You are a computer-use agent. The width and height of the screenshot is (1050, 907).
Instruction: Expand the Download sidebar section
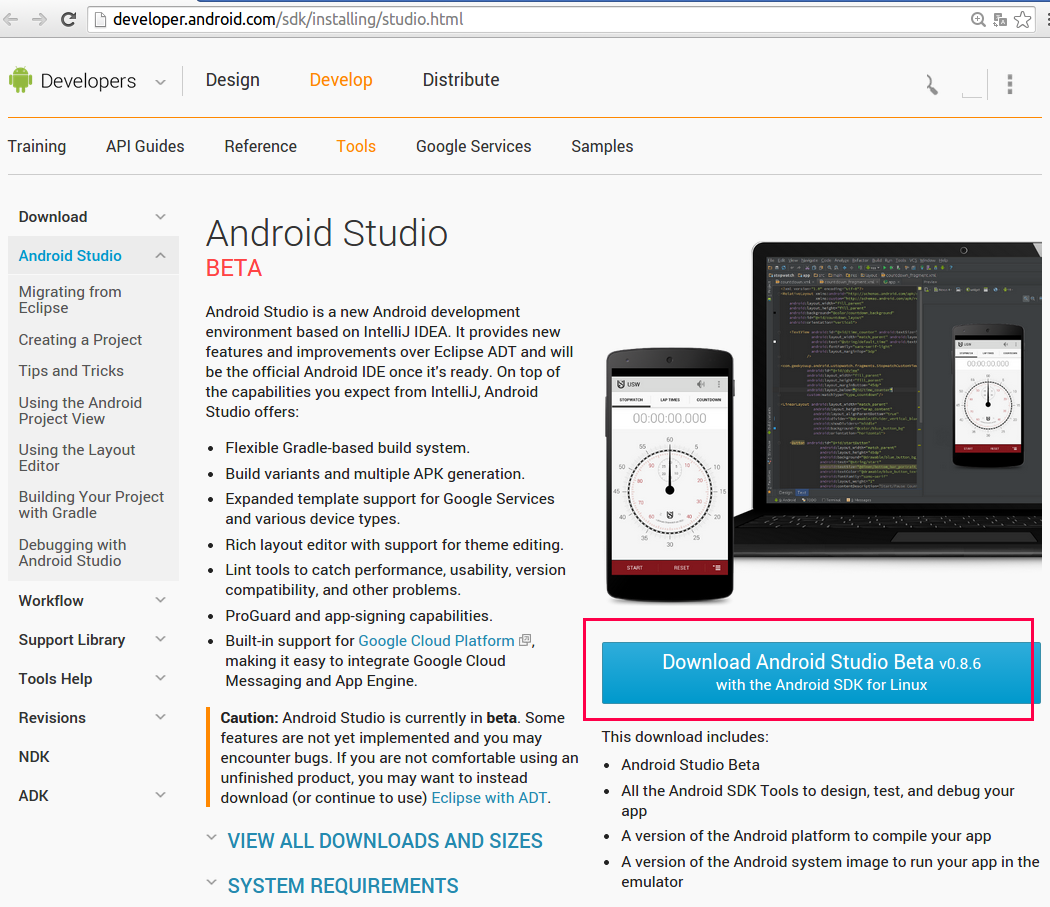(x=160, y=216)
